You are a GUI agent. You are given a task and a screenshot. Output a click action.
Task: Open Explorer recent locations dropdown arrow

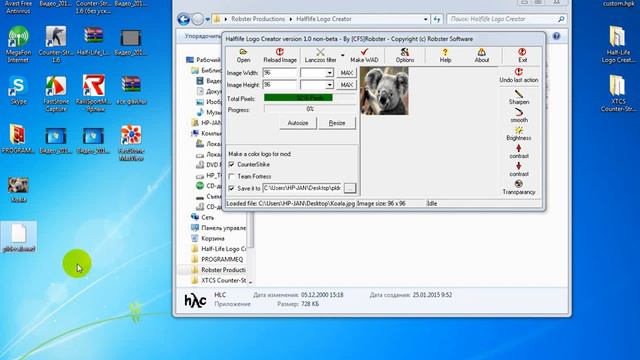[208, 19]
